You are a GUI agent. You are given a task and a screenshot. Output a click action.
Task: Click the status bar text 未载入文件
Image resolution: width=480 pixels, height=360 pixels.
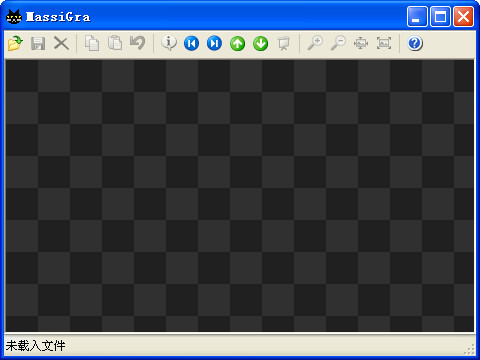pos(35,346)
